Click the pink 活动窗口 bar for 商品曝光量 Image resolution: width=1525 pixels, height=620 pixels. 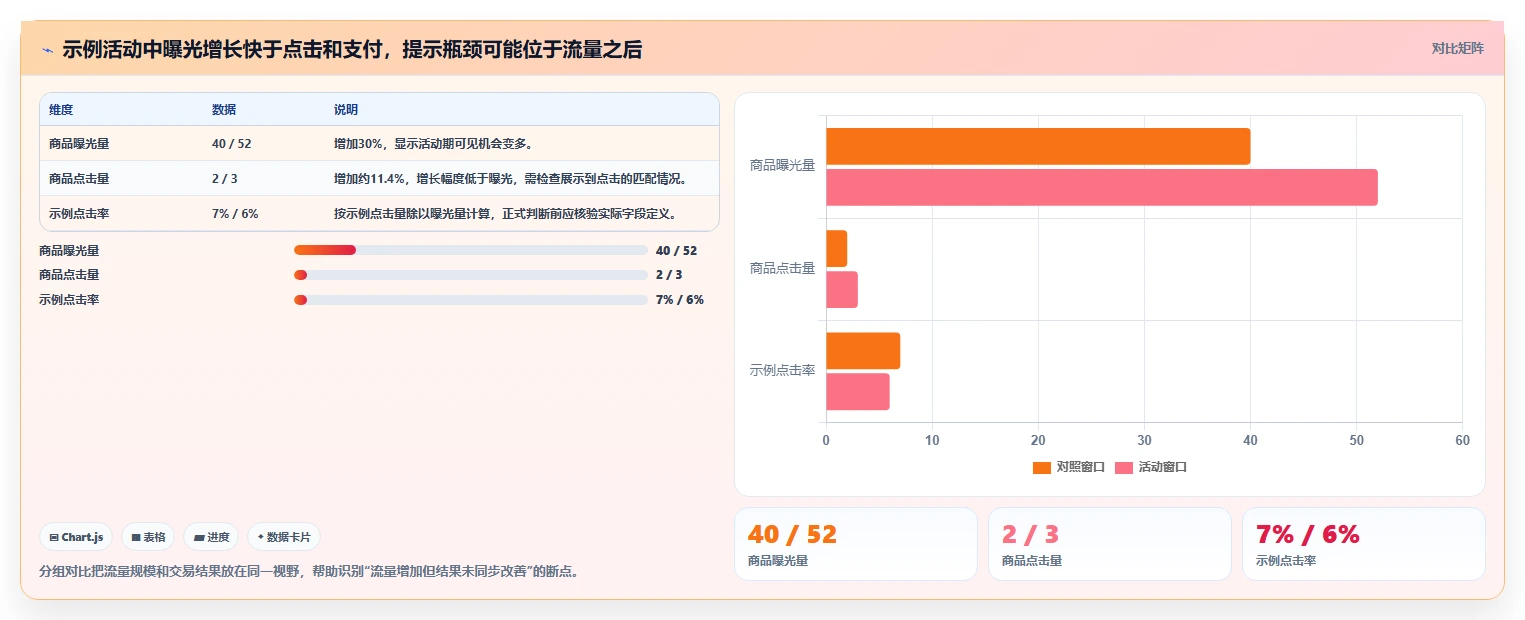click(x=1102, y=187)
